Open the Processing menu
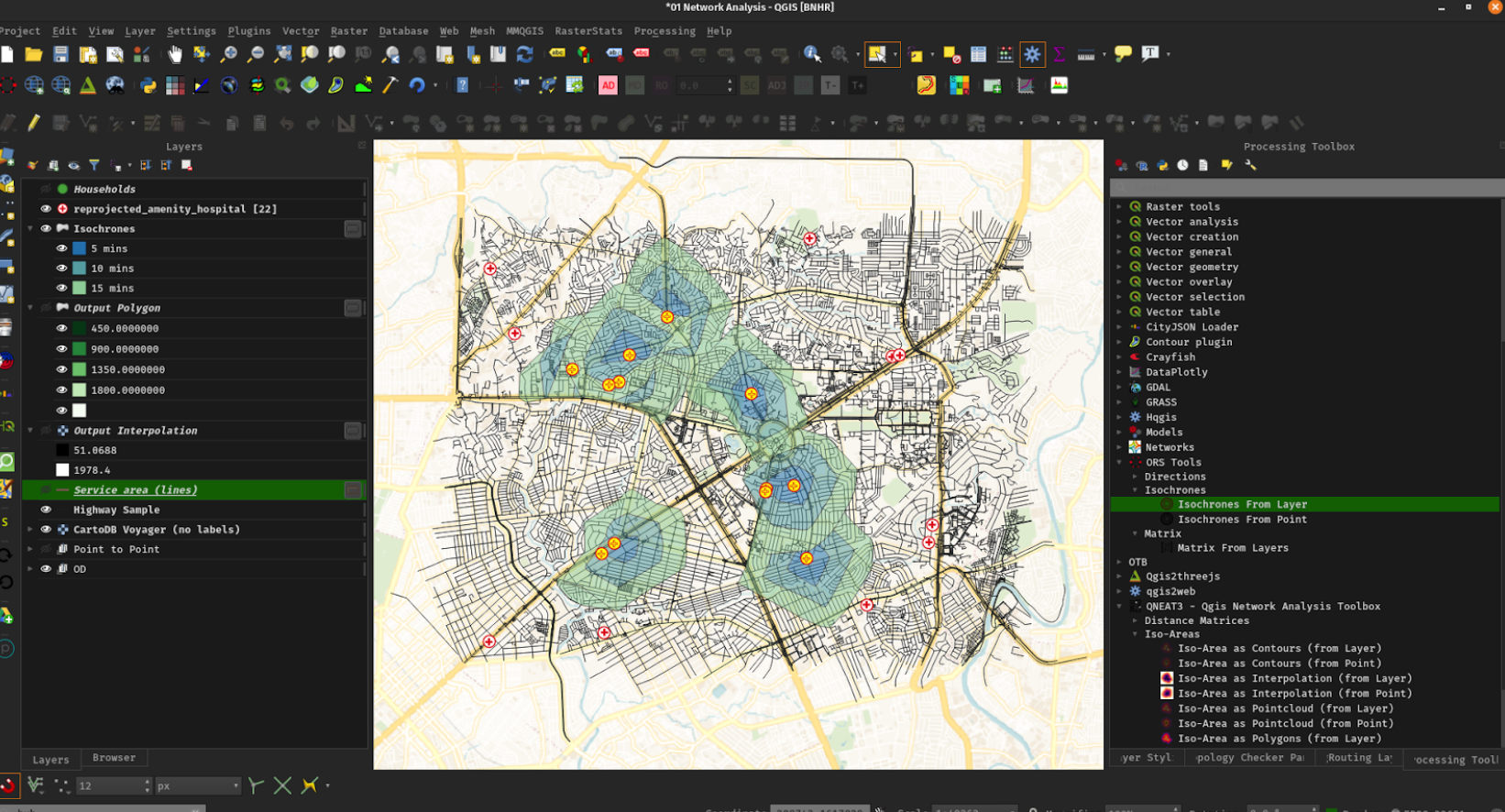This screenshot has height=812, width=1505. [664, 31]
